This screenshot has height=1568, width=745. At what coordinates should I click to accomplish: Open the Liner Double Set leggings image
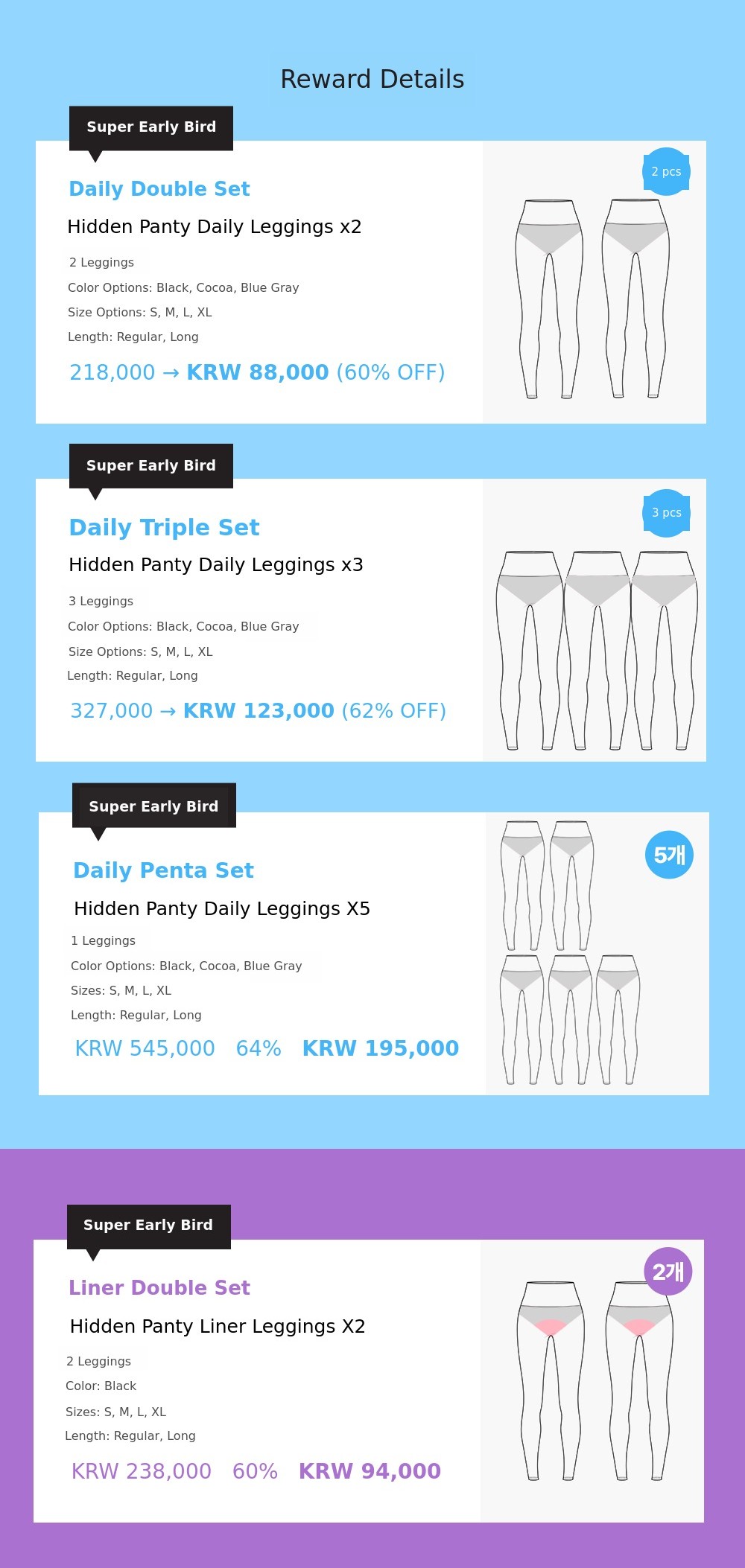point(594,1381)
